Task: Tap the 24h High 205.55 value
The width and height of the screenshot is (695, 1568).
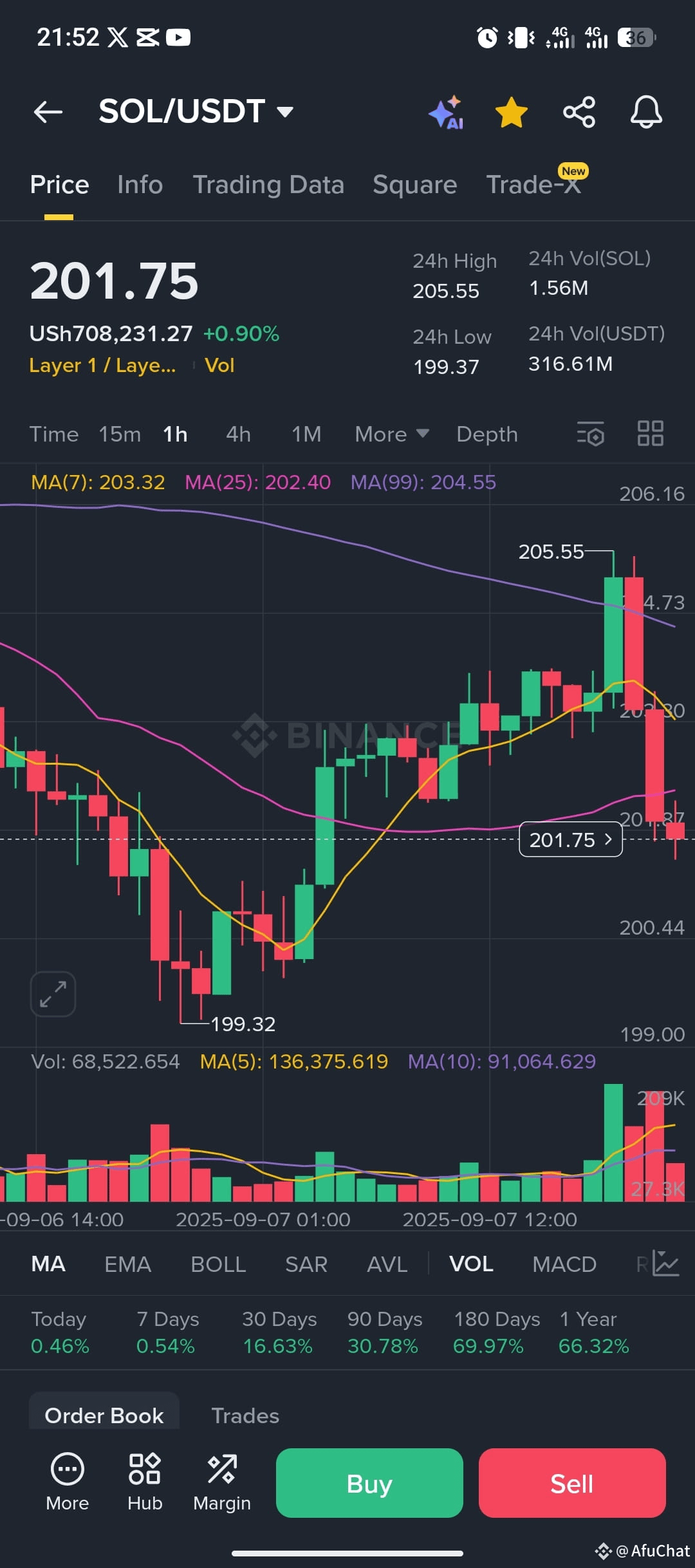Action: tap(446, 291)
